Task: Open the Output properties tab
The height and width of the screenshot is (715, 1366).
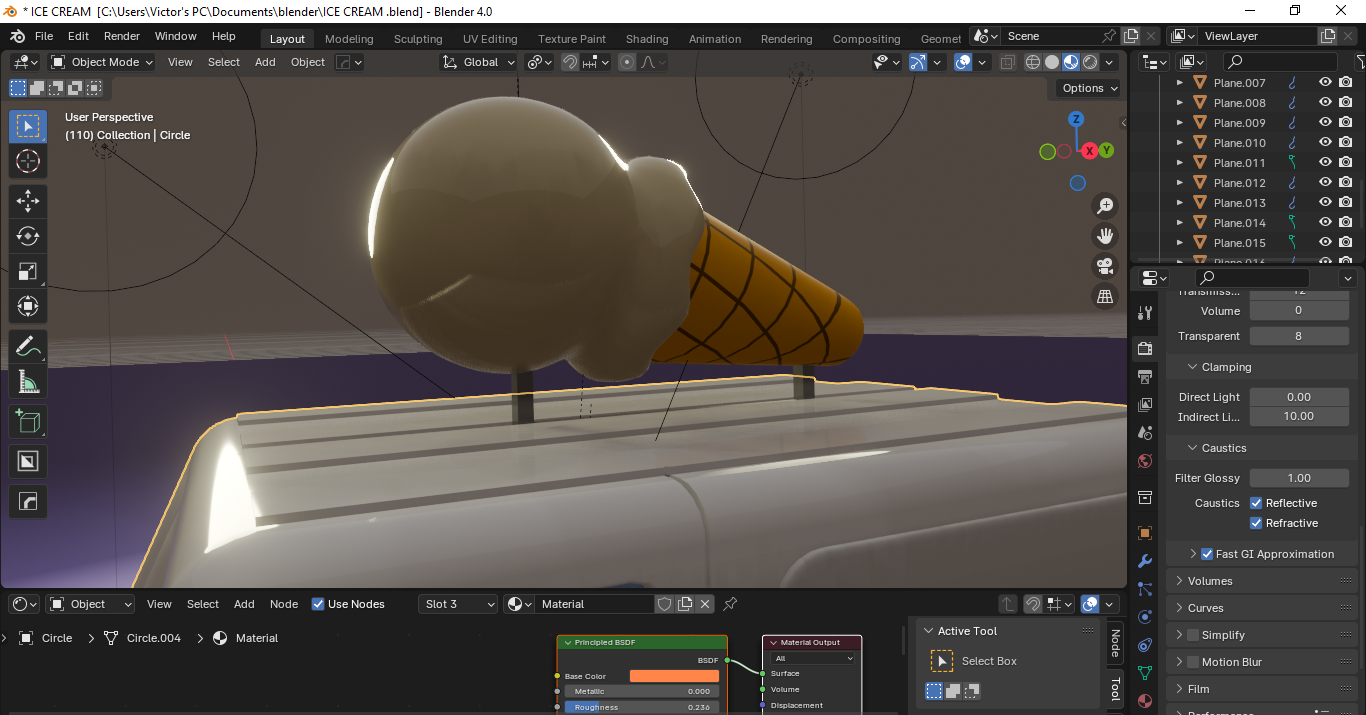Action: pos(1146,377)
